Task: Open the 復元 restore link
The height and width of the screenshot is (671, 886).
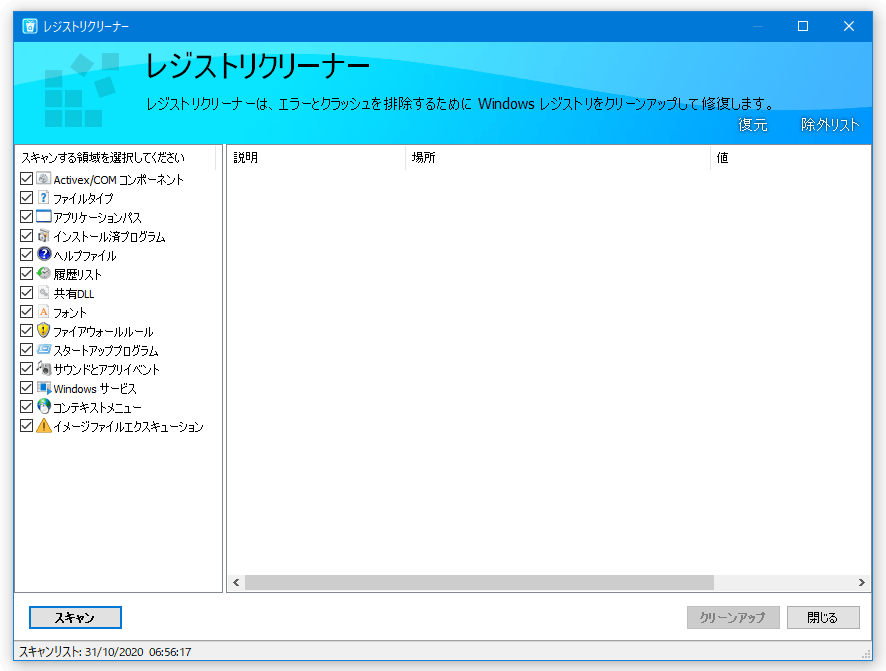Action: pos(753,125)
